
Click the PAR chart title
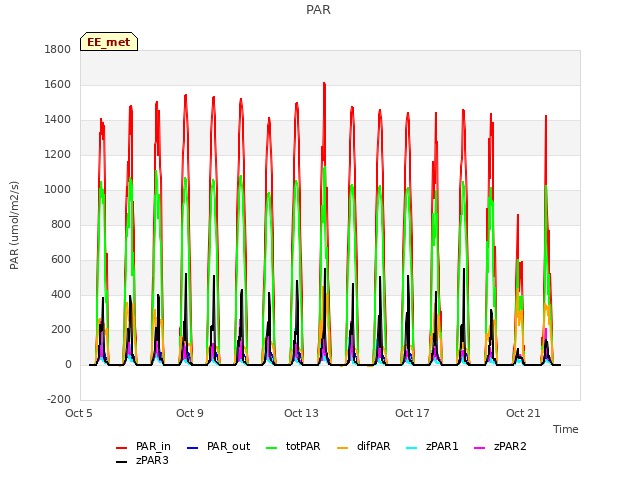tap(318, 9)
